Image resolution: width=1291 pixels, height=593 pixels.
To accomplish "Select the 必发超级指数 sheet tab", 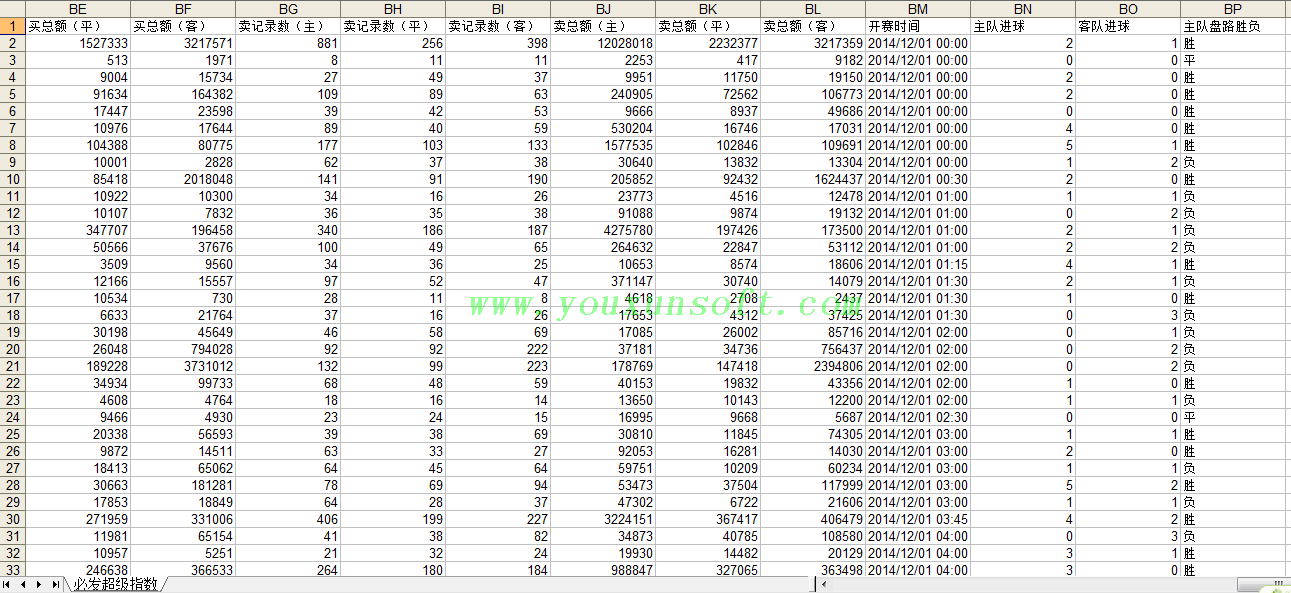I will click(x=115, y=584).
